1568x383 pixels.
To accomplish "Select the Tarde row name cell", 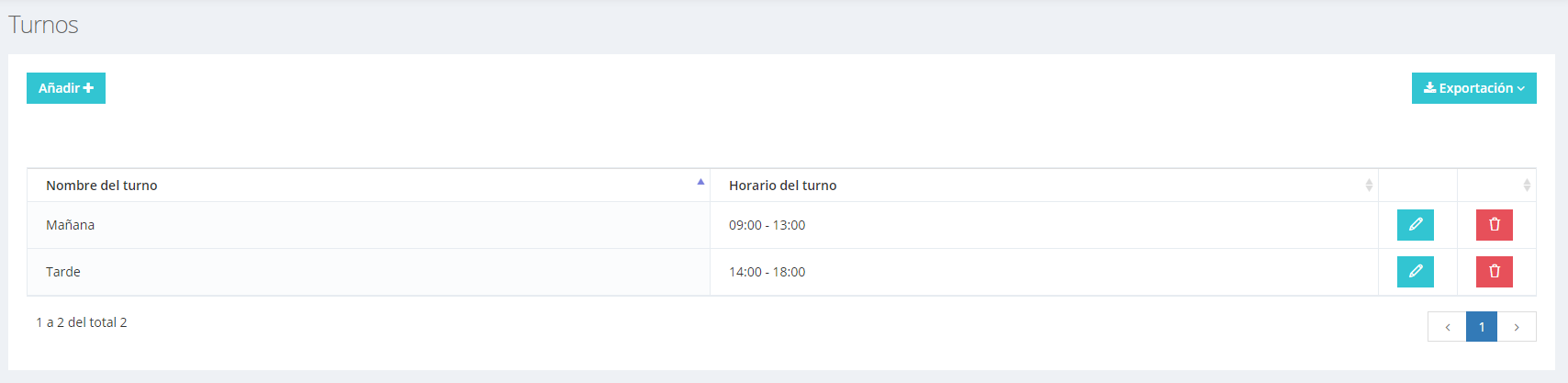I will point(368,272).
